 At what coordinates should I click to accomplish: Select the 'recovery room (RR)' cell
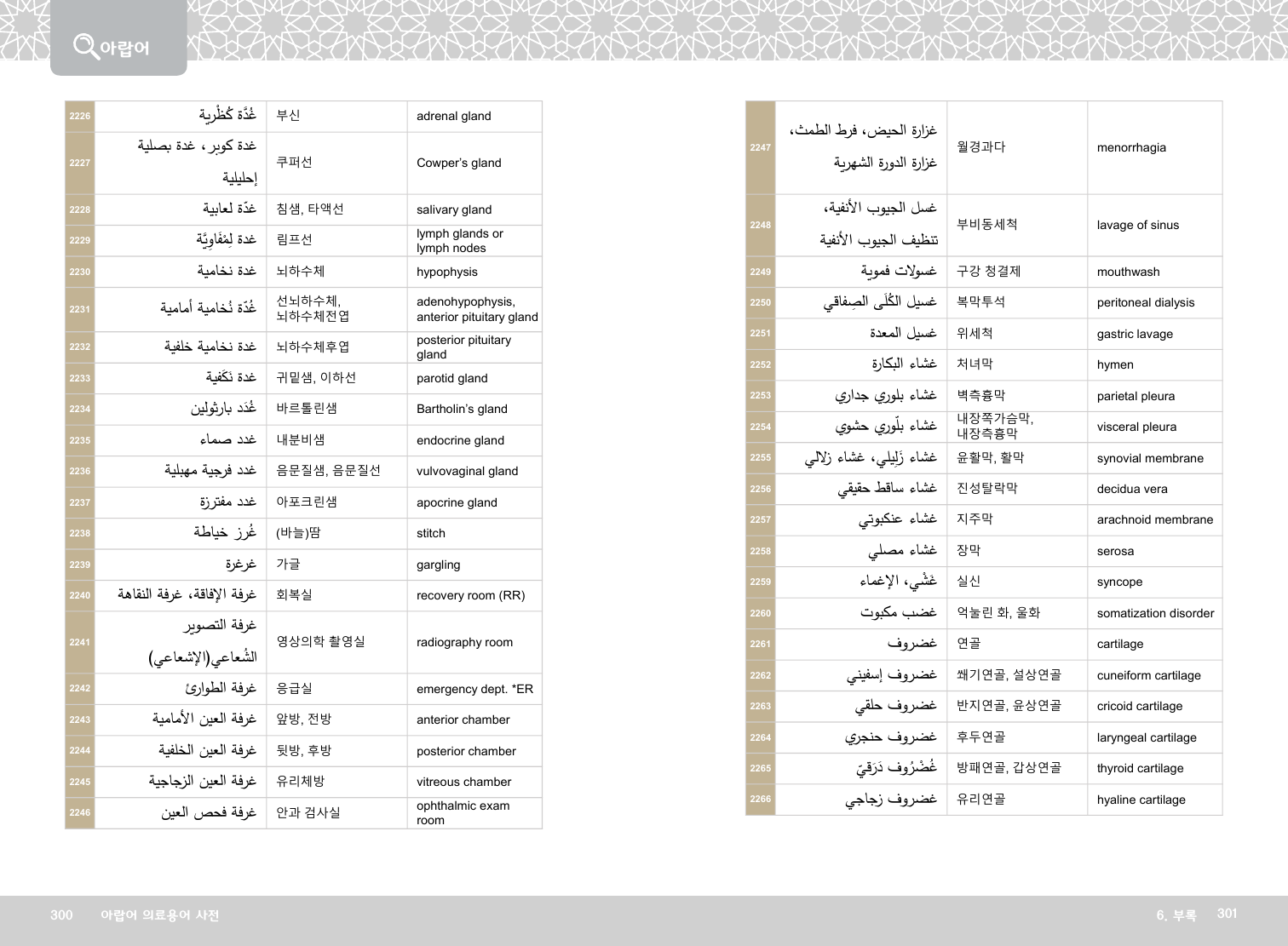(470, 596)
